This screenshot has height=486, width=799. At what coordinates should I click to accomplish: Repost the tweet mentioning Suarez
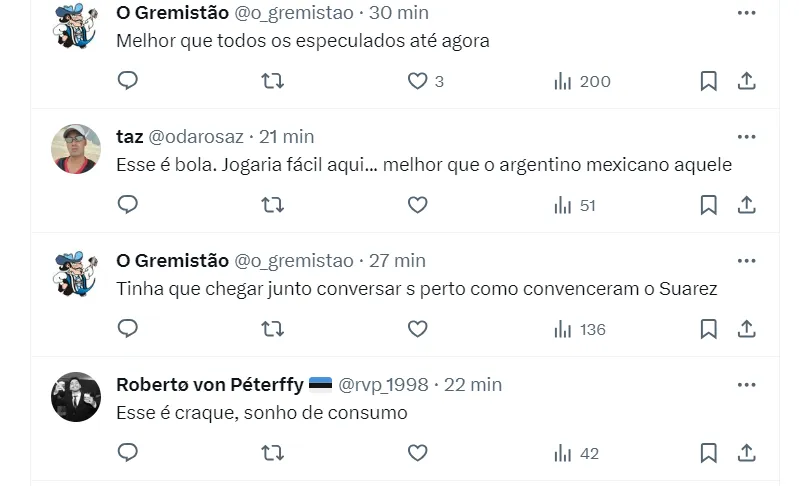(x=272, y=329)
